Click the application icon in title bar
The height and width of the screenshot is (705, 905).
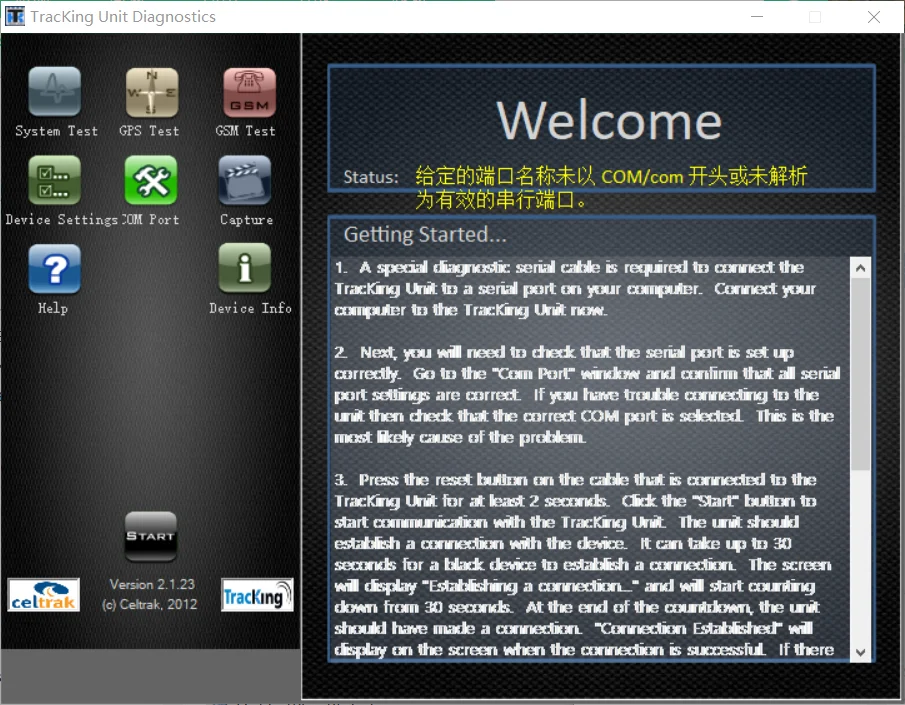[15, 17]
